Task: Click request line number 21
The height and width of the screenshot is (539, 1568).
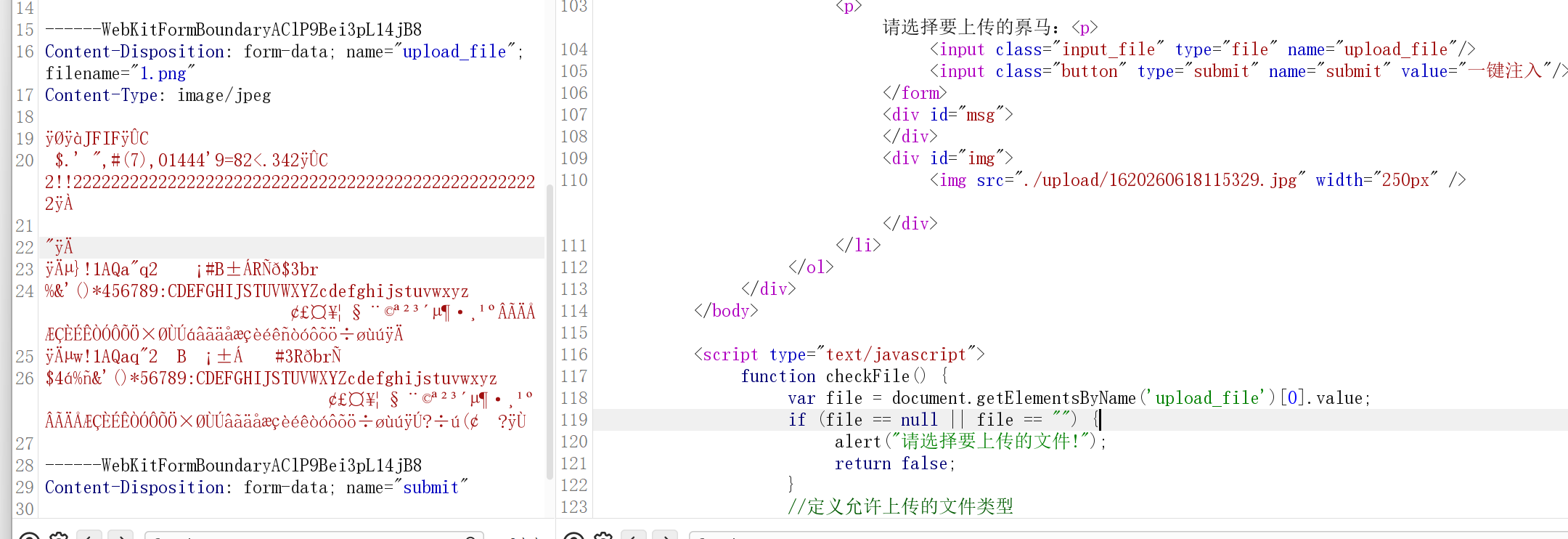Action: tap(25, 226)
